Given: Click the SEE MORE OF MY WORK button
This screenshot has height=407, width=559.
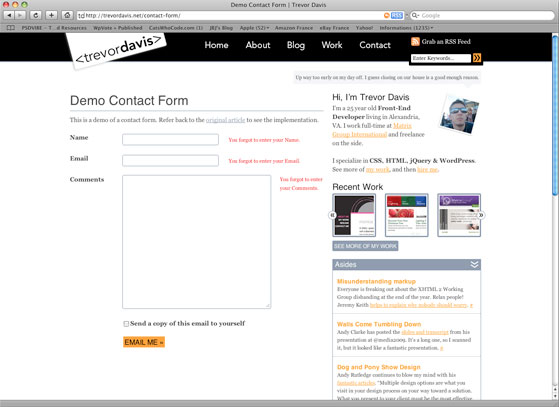Looking at the screenshot, I should [x=365, y=246].
